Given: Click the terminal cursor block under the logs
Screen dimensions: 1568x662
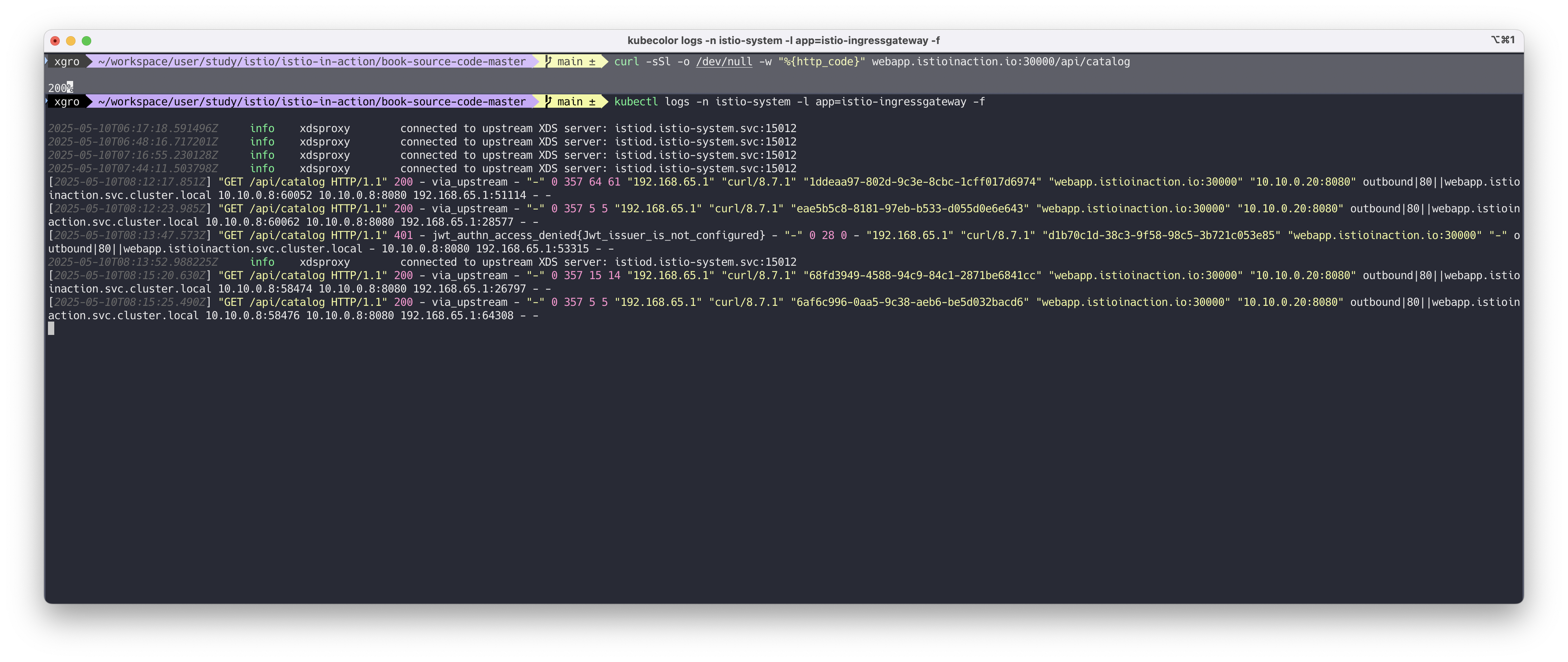Looking at the screenshot, I should 51,329.
